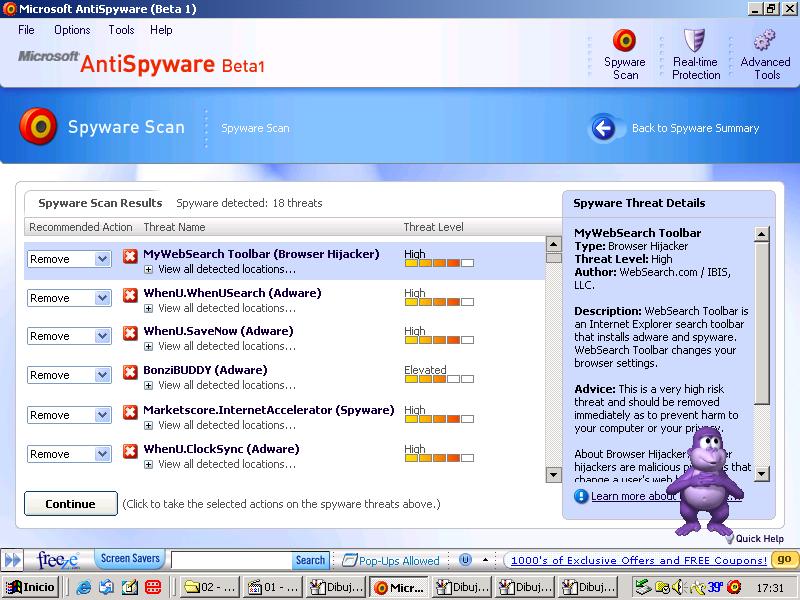The height and width of the screenshot is (600, 800).
Task: Open action dropdown for MyWebSearch Toolbar
Action: [x=103, y=259]
